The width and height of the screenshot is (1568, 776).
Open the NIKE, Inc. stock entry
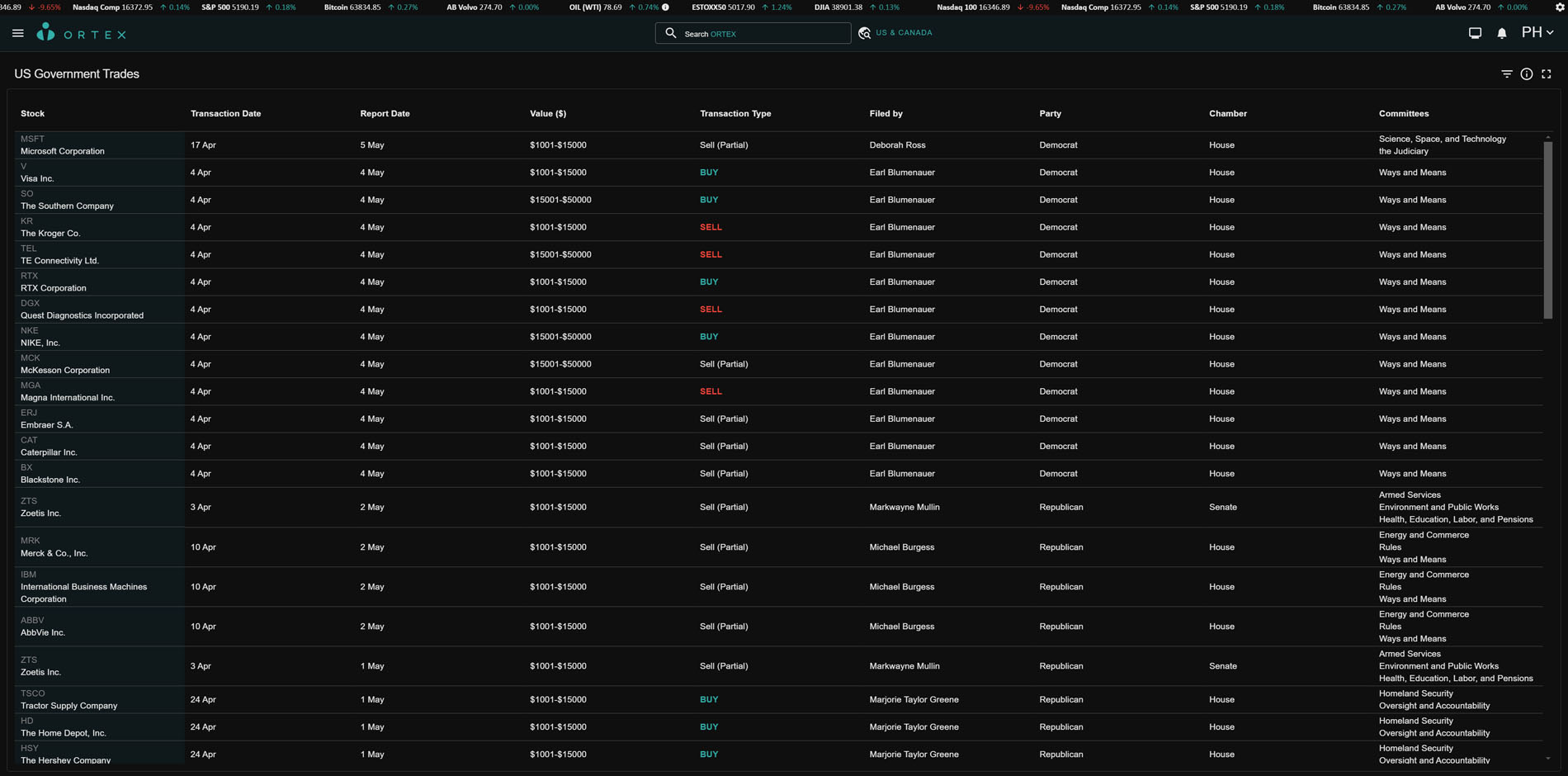point(40,343)
